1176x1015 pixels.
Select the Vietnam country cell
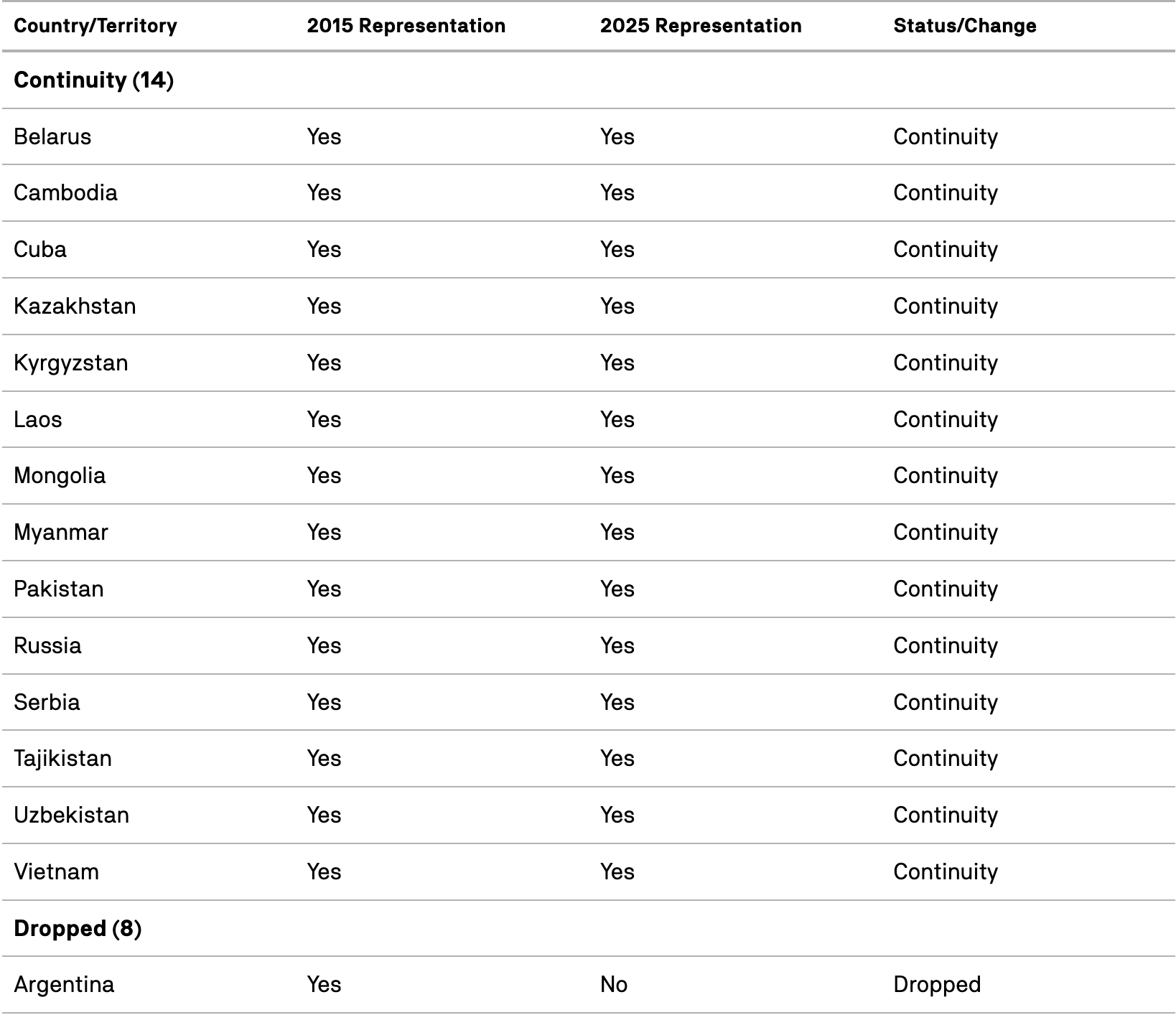coord(56,871)
